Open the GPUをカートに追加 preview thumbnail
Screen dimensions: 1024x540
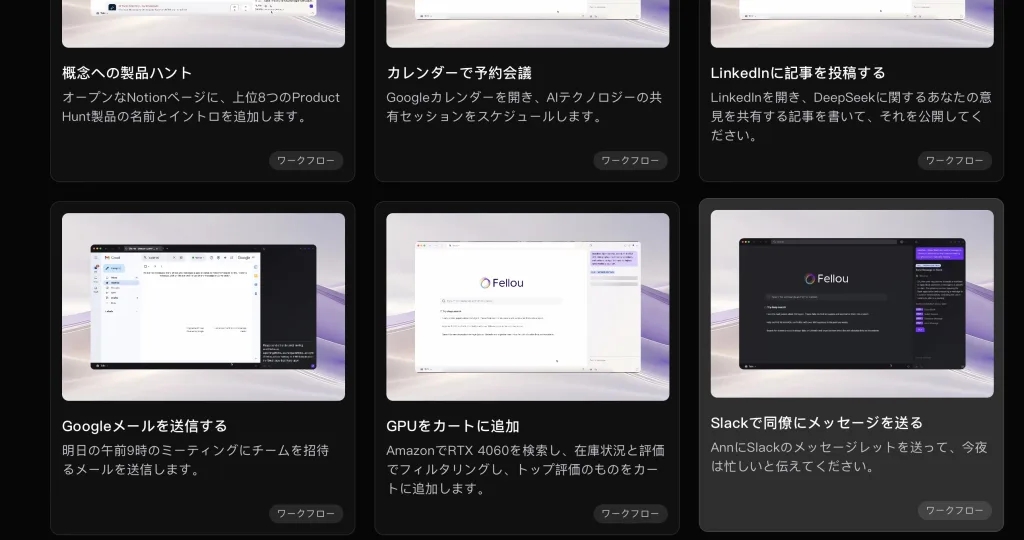pyautogui.click(x=528, y=306)
